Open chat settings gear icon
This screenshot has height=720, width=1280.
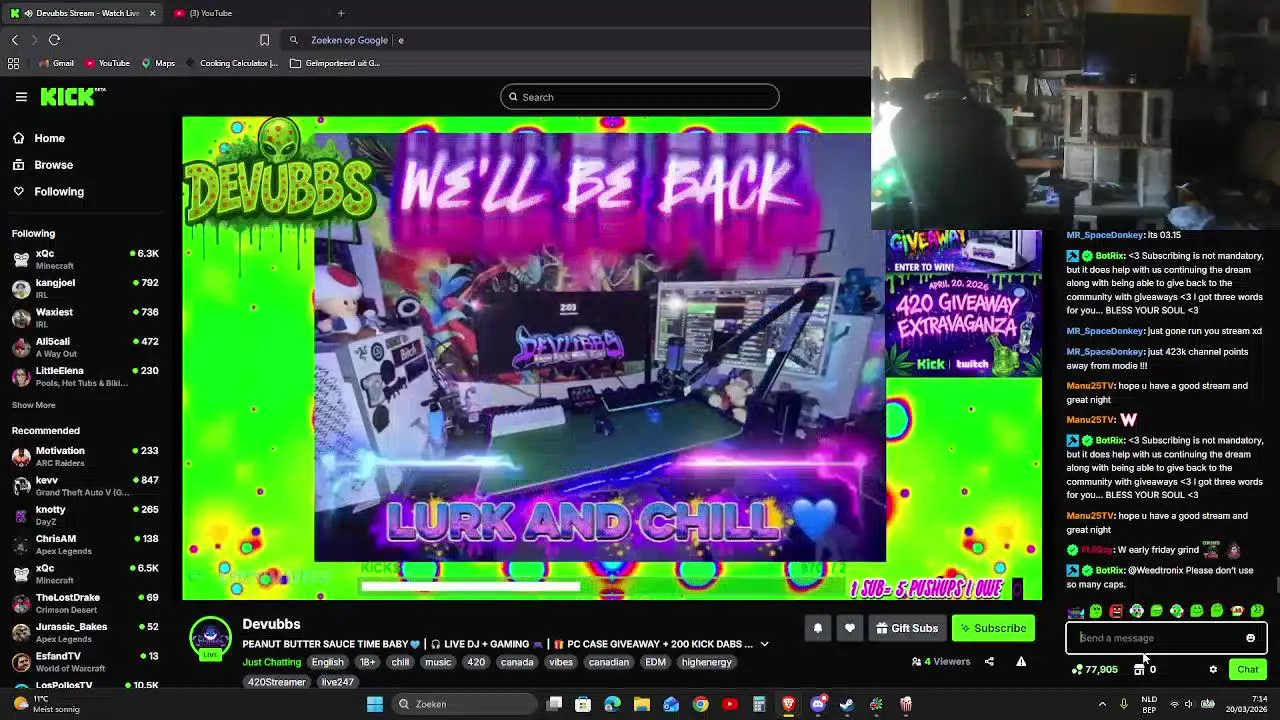coord(1213,670)
